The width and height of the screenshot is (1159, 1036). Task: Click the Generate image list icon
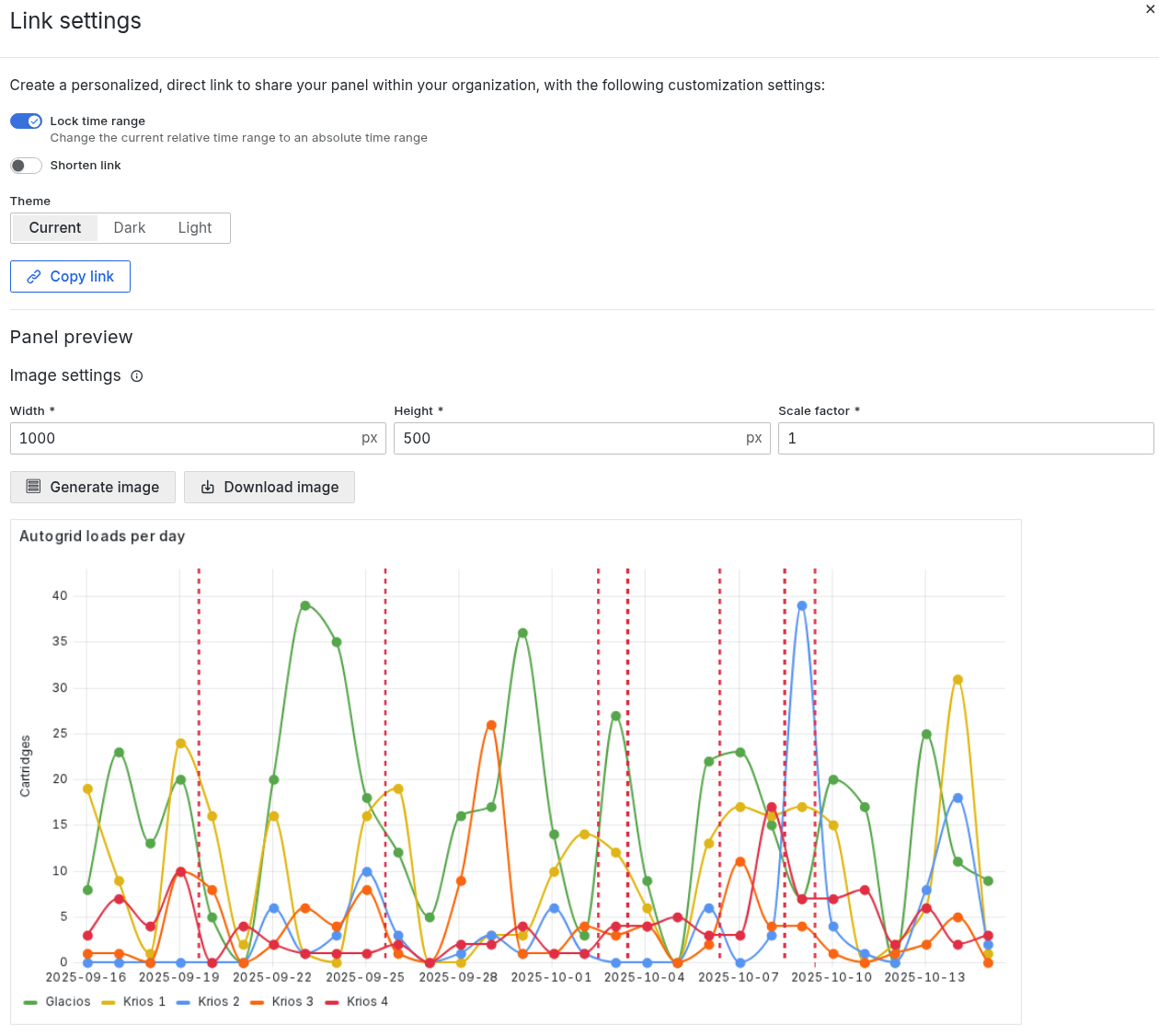33,487
